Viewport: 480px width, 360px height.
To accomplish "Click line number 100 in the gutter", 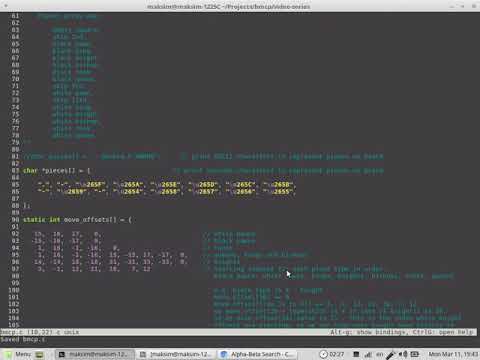I will point(14,290).
